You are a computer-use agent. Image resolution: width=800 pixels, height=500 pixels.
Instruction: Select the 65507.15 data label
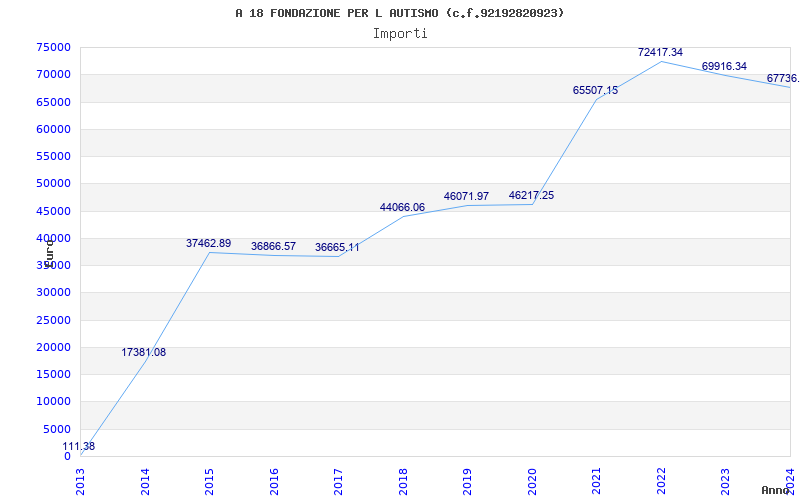point(595,90)
